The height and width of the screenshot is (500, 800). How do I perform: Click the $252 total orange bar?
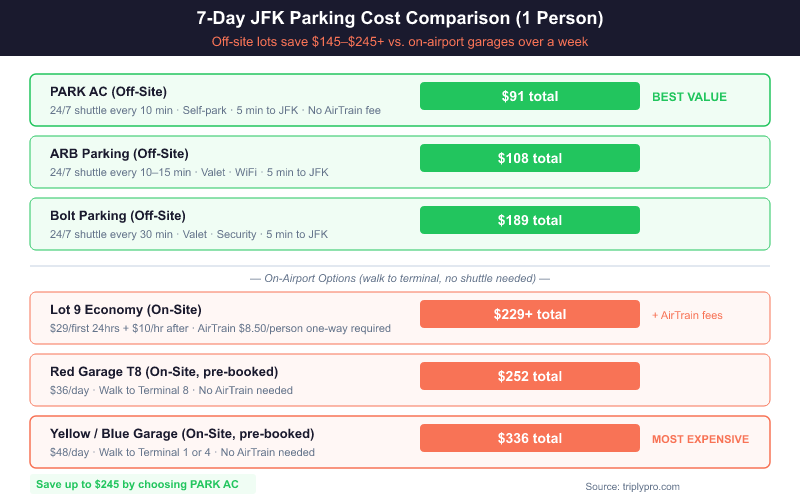point(529,376)
